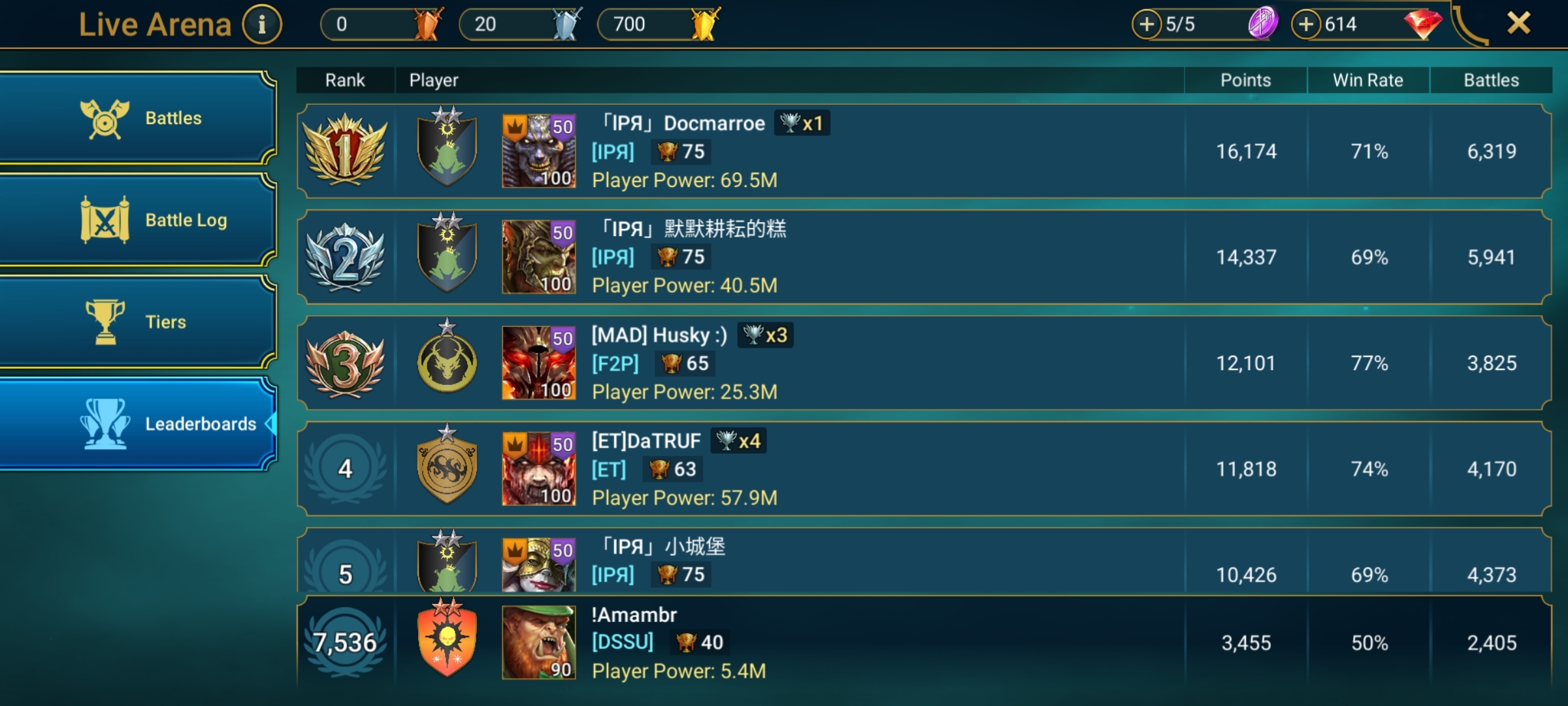1568x706 pixels.
Task: Switch to the Battle Log tab
Action: (137, 220)
